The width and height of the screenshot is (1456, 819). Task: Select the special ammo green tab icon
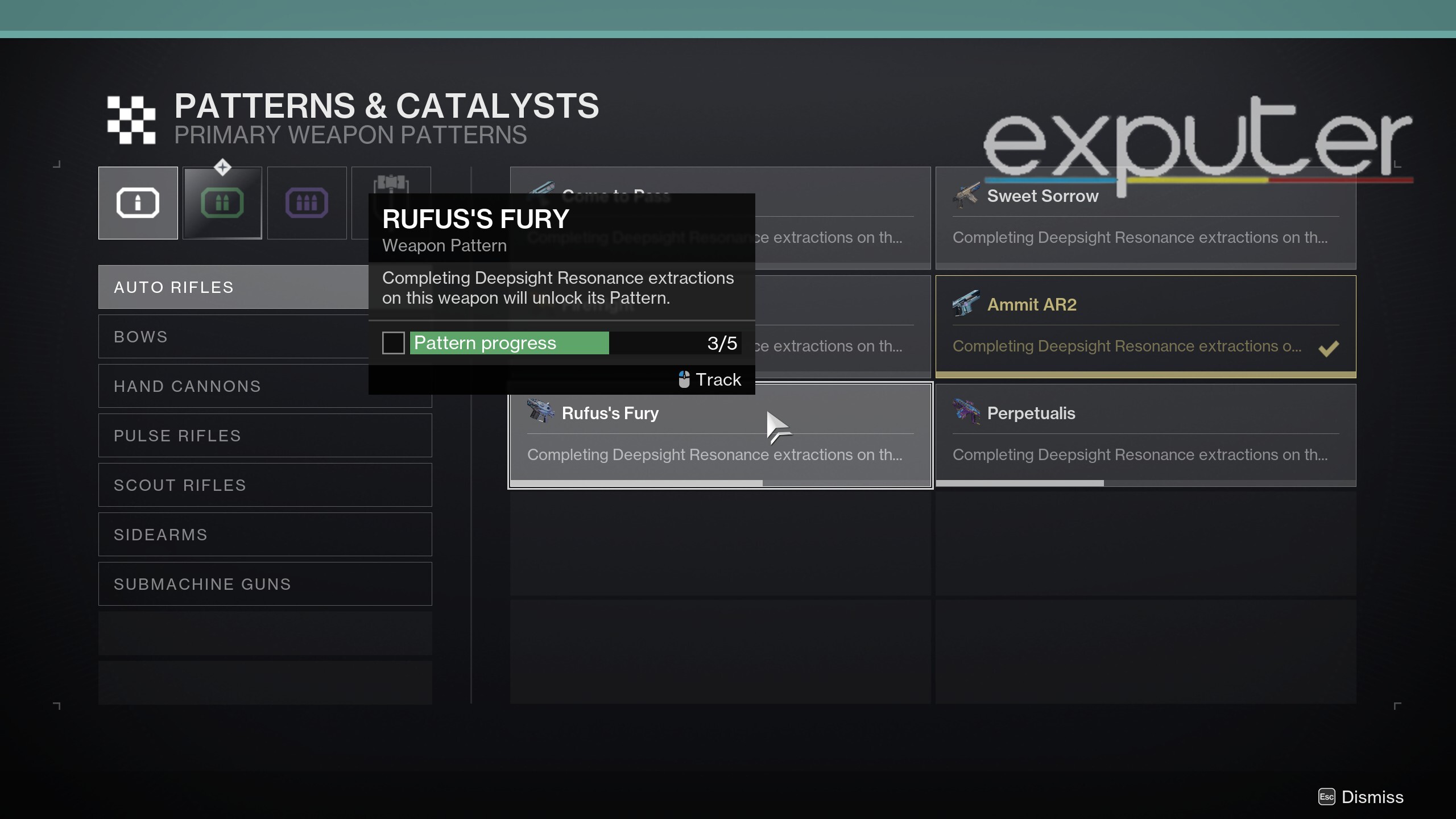pyautogui.click(x=222, y=203)
